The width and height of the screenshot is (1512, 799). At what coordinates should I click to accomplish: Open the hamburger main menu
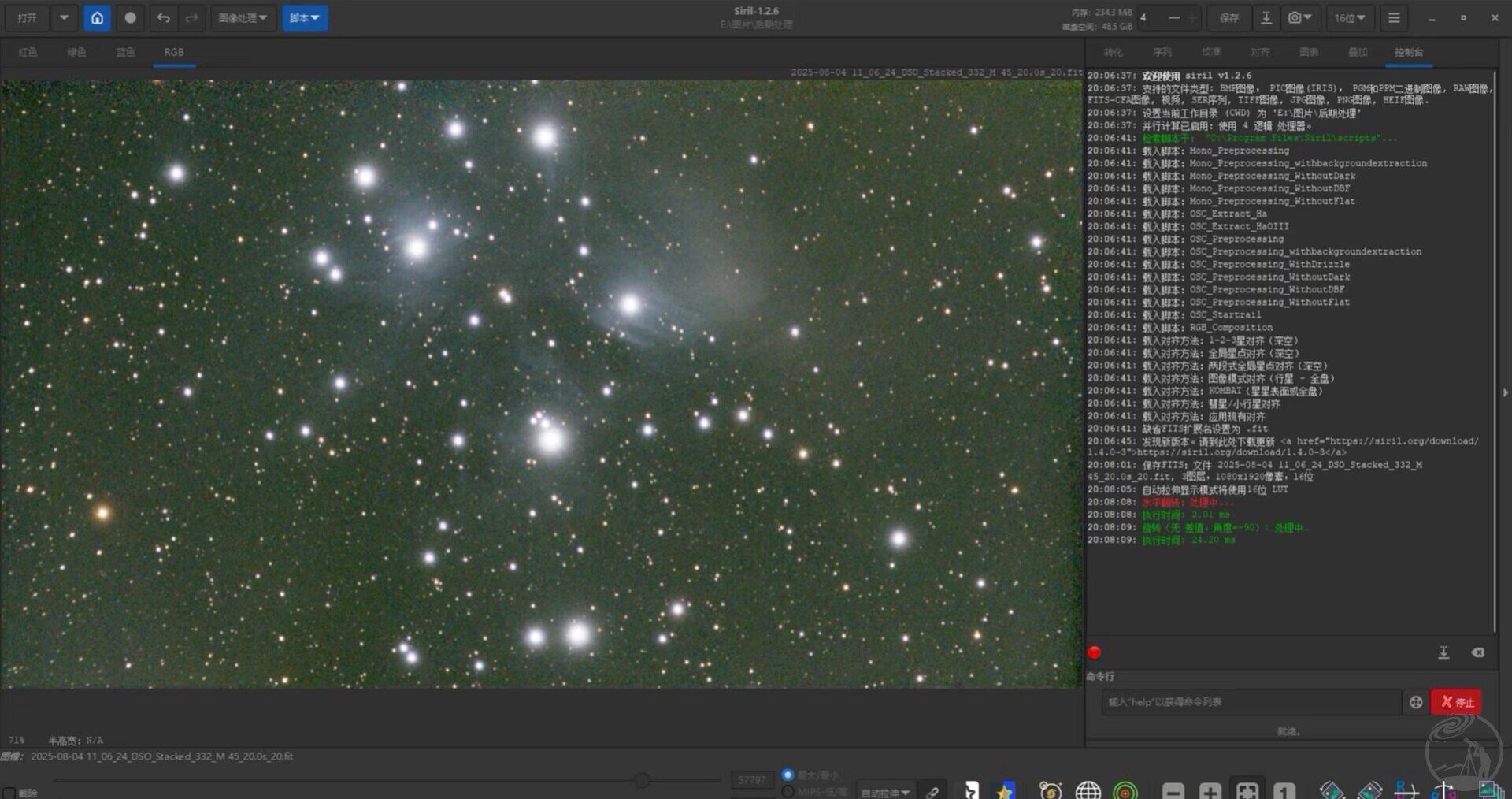click(1394, 18)
